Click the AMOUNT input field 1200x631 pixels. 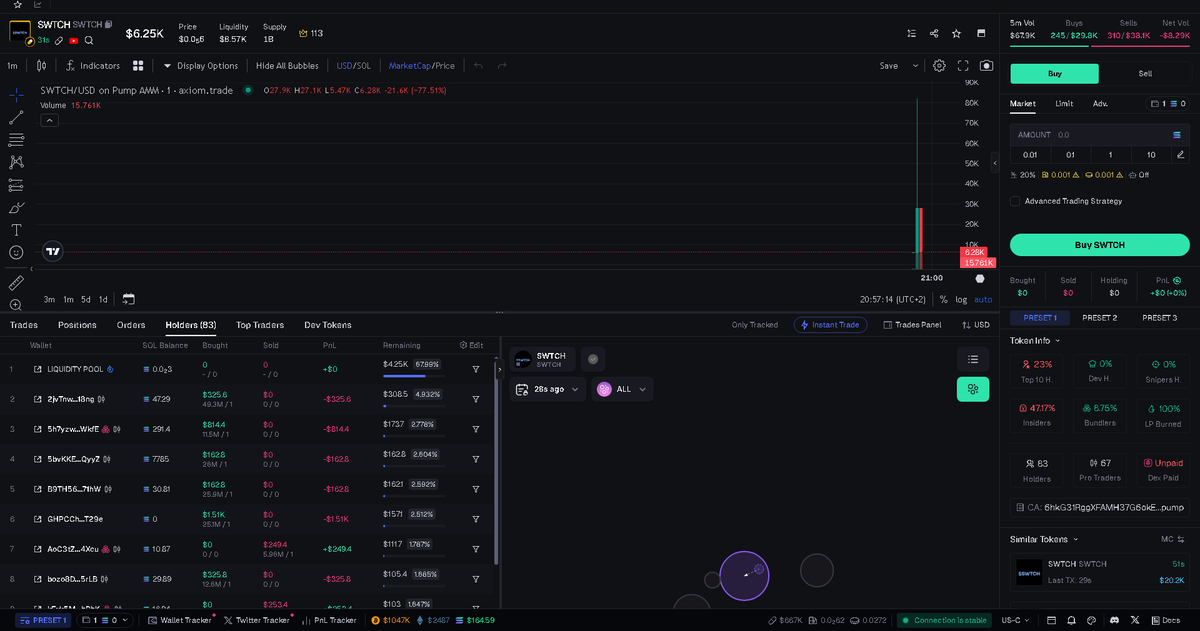click(1099, 134)
